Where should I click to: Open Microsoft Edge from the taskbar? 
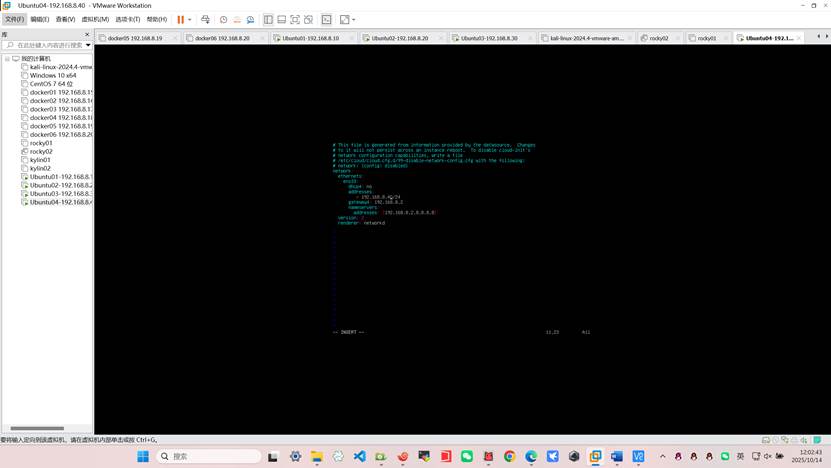531,456
